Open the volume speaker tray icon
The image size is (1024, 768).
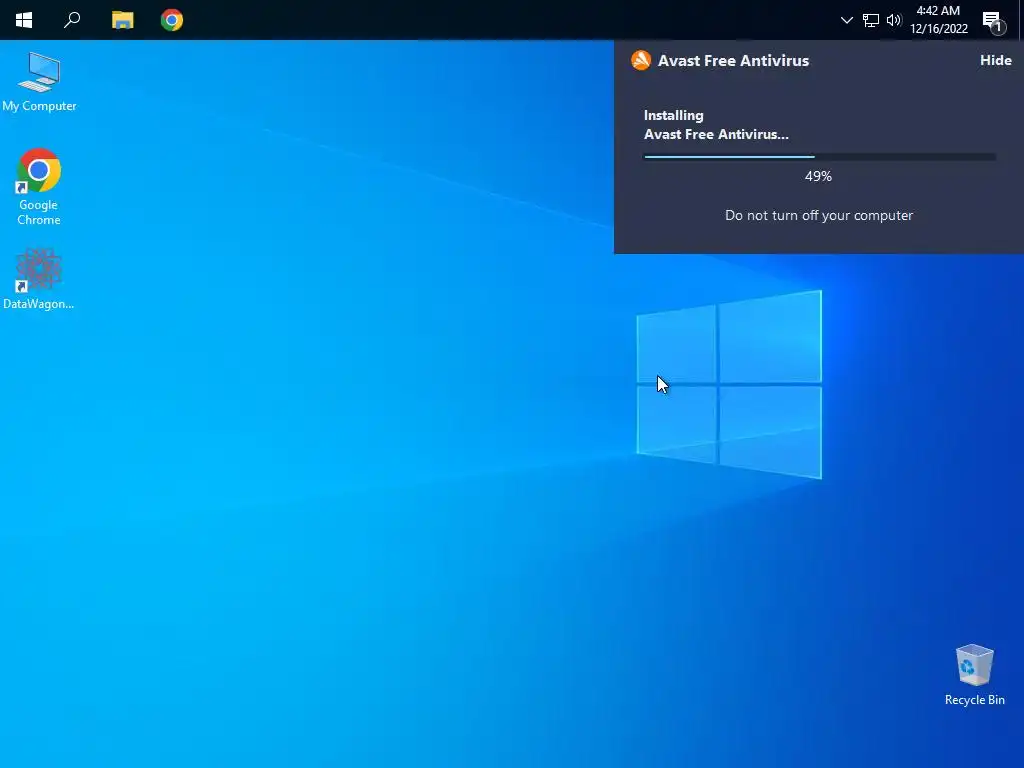pos(893,20)
